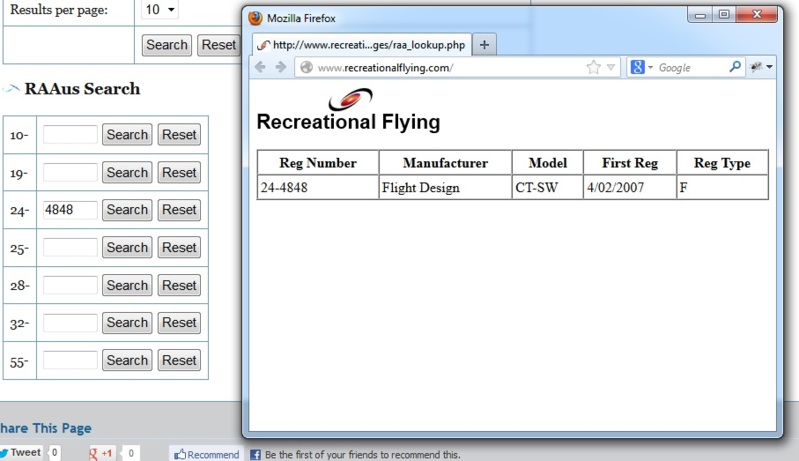Click Reset in the 28- row

click(x=179, y=285)
